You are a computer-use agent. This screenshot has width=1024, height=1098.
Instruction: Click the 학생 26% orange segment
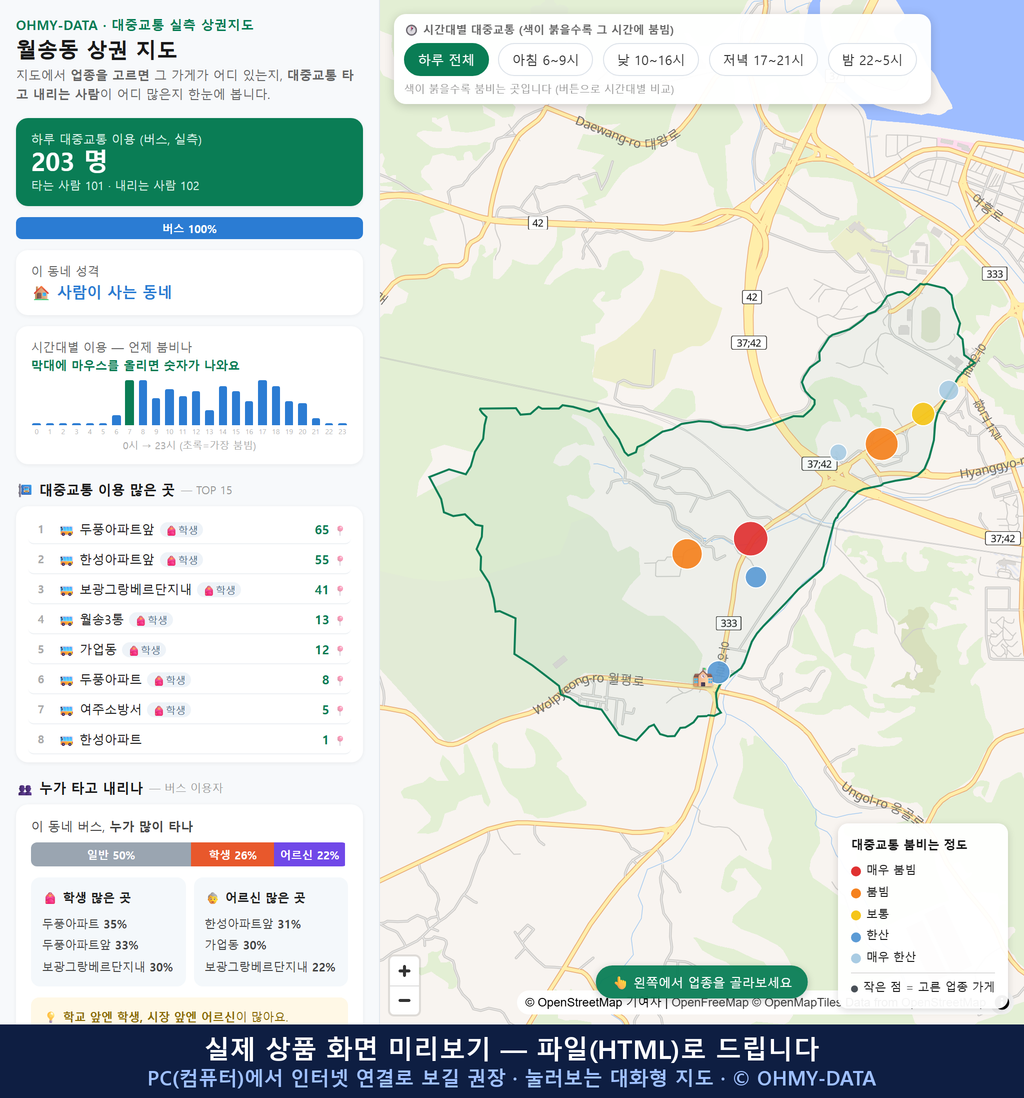tap(233, 854)
